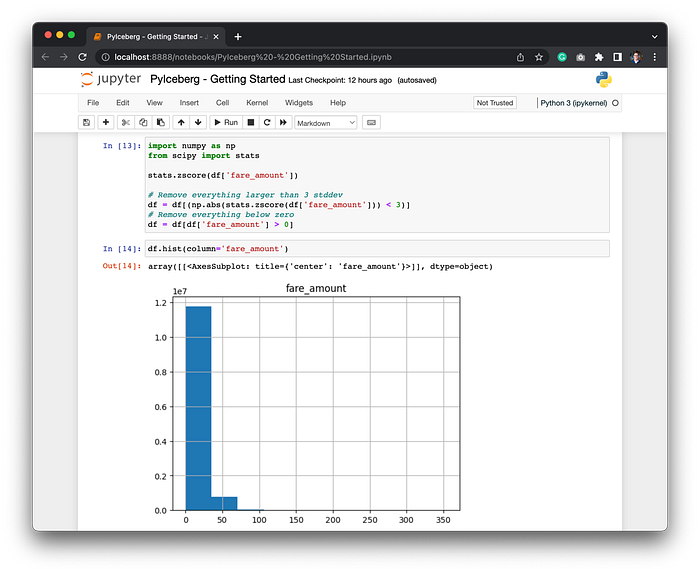Image resolution: width=700 pixels, height=574 pixels.
Task: Paste cells below icon
Action: point(161,122)
